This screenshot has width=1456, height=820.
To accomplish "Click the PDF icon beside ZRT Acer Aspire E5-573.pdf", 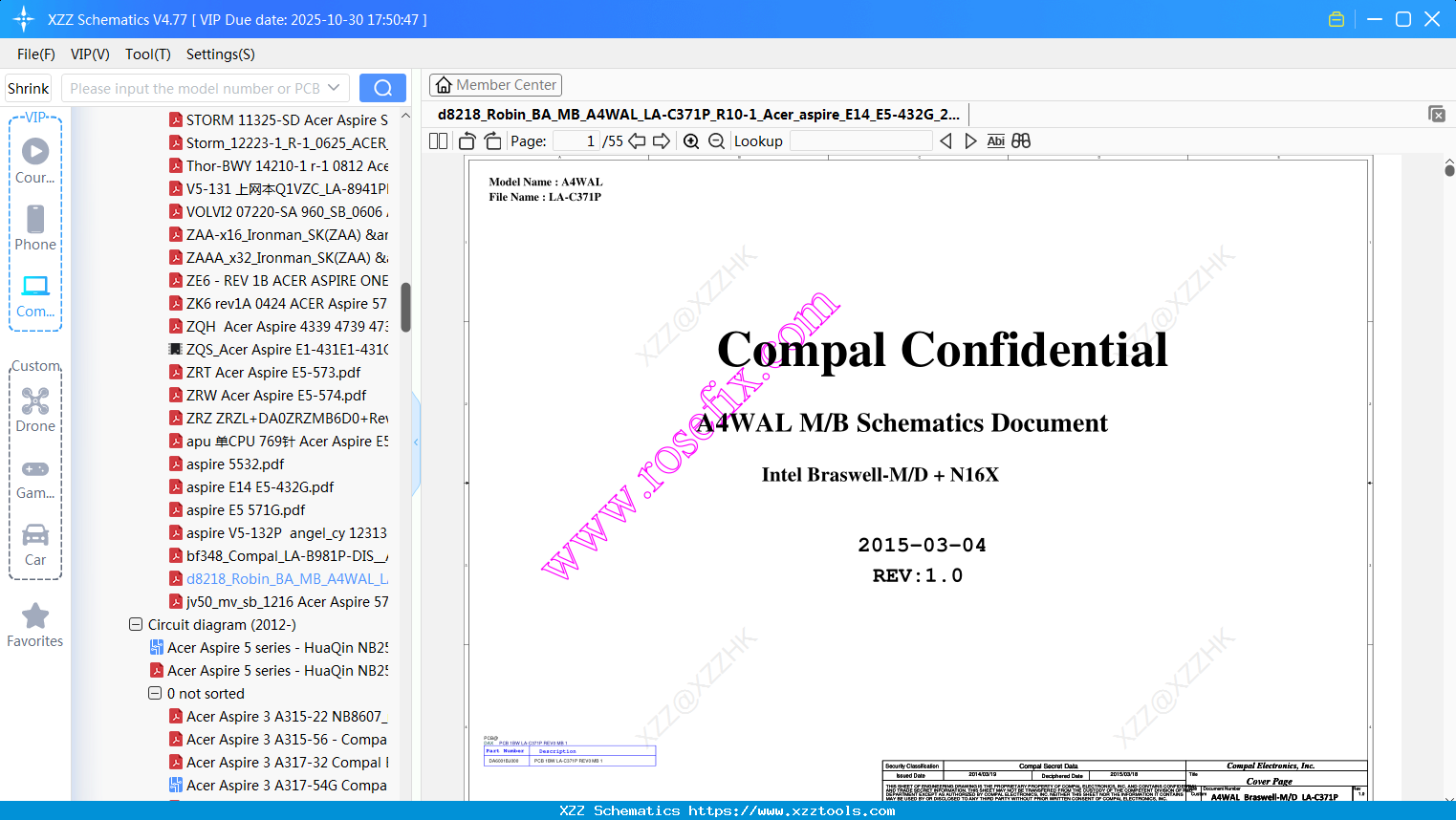I will tap(176, 373).
